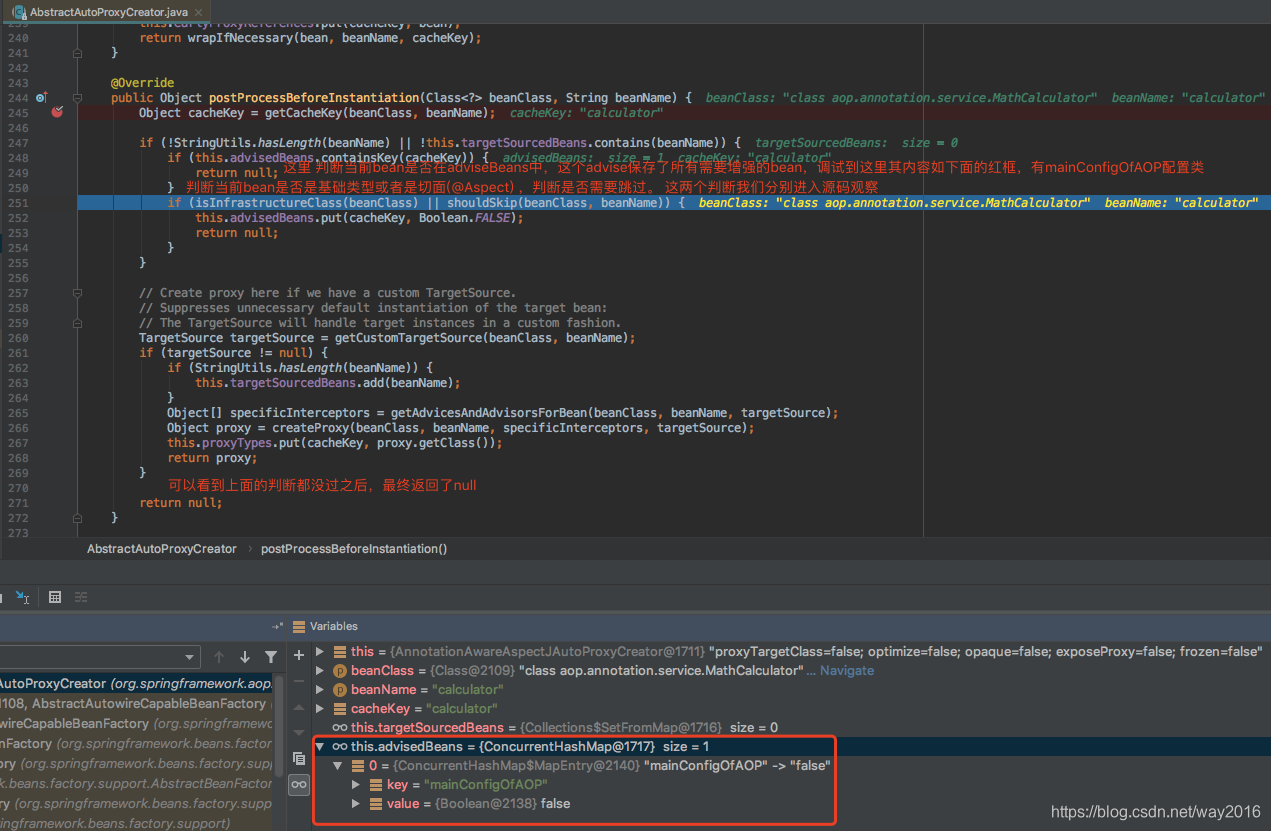Screen dimensions: 1271x831
Task: Go to next frame with down arrow
Action: pyautogui.click(x=245, y=657)
